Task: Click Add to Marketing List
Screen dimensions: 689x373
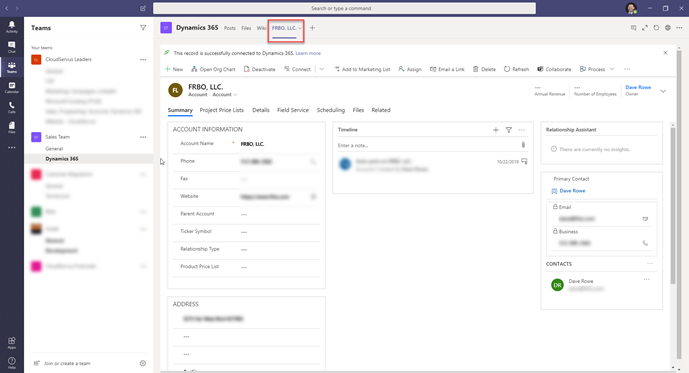Action: click(362, 69)
